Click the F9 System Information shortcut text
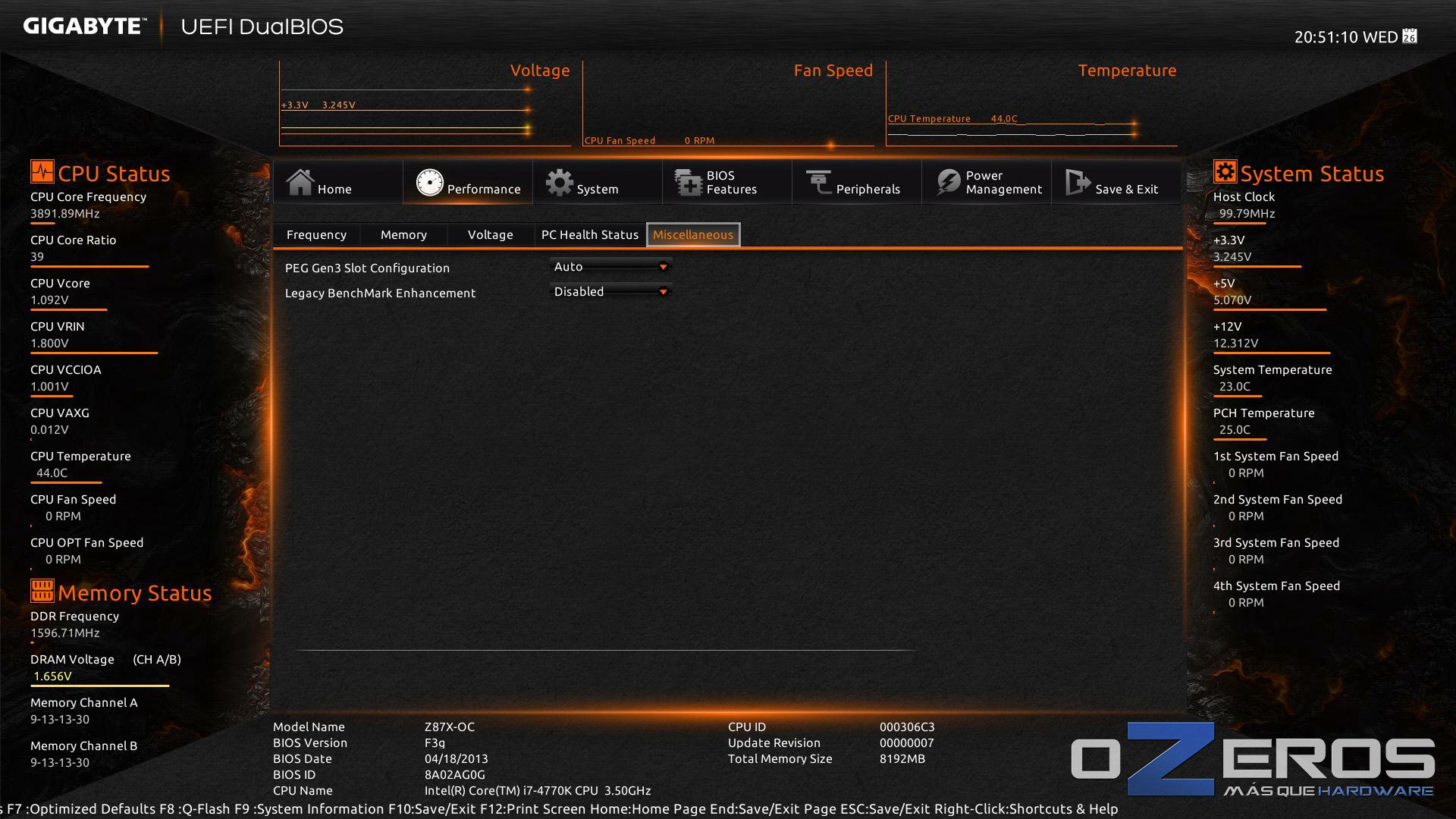The height and width of the screenshot is (819, 1456). pos(309,809)
